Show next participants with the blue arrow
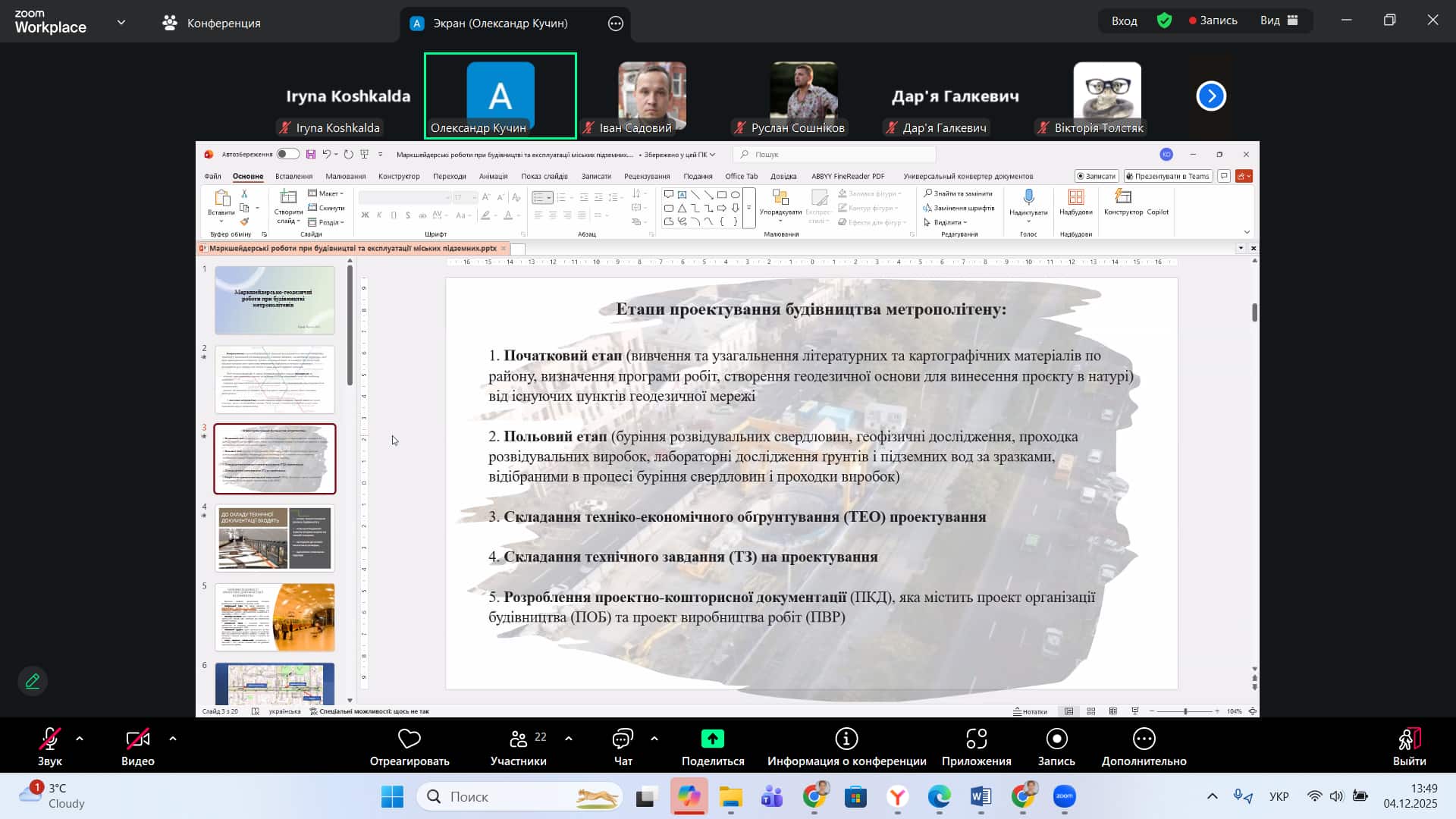Viewport: 1456px width, 819px height. [x=1211, y=96]
